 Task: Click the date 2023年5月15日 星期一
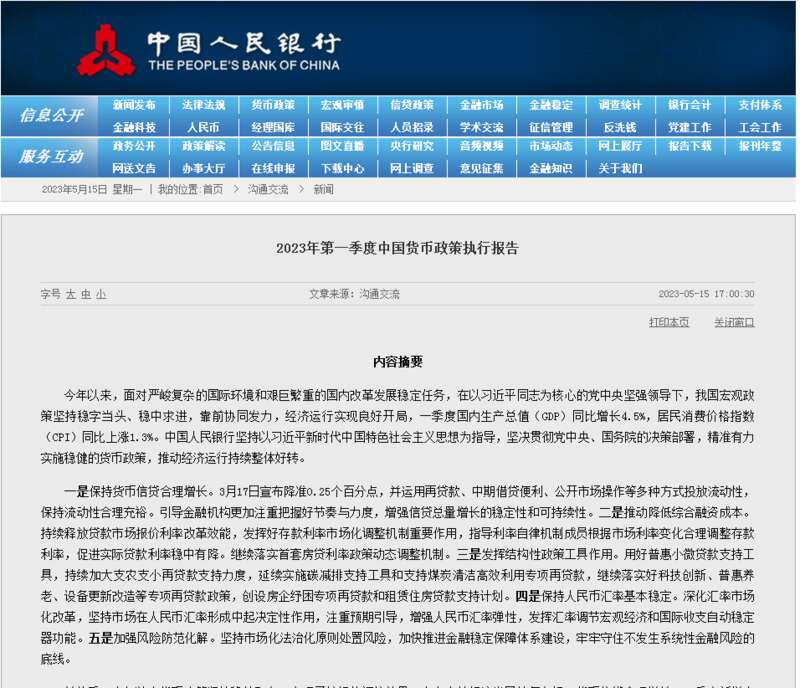tap(92, 189)
